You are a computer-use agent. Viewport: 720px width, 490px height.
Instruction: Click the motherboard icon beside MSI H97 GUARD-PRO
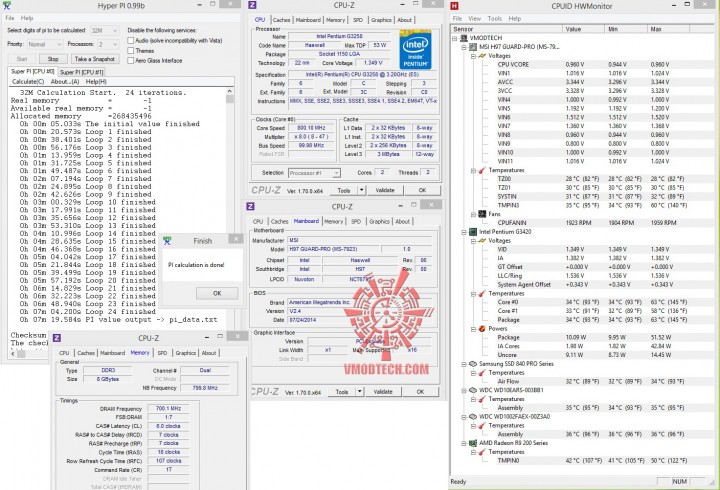click(472, 47)
